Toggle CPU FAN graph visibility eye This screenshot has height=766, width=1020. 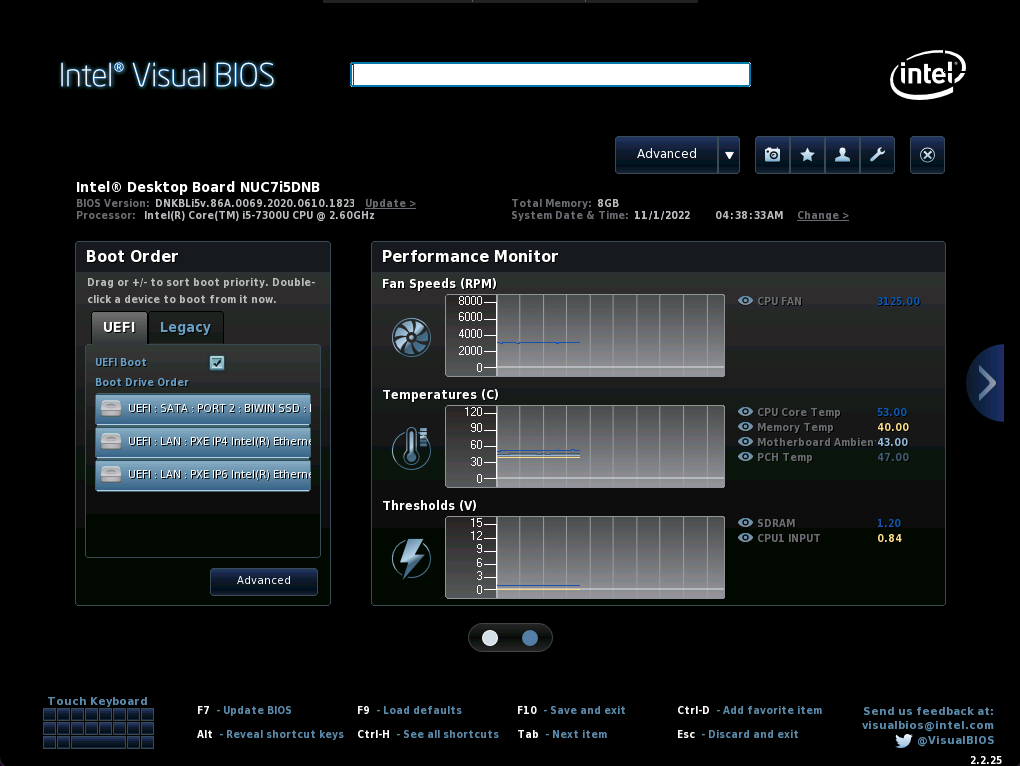(x=745, y=301)
